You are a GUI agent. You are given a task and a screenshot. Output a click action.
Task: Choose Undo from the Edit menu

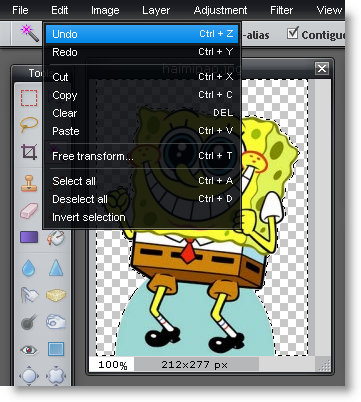[x=142, y=34]
